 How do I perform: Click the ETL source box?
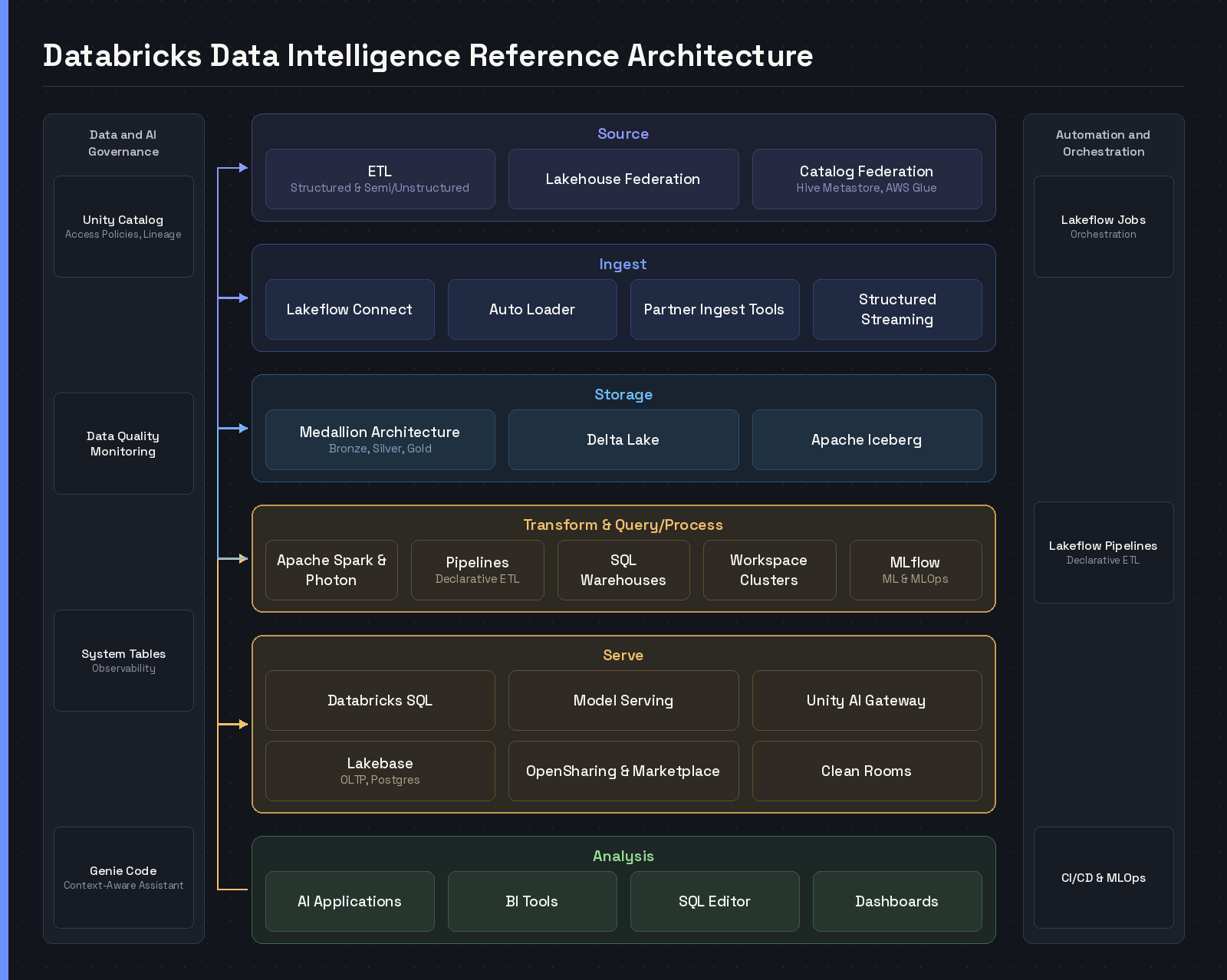pyautogui.click(x=380, y=179)
